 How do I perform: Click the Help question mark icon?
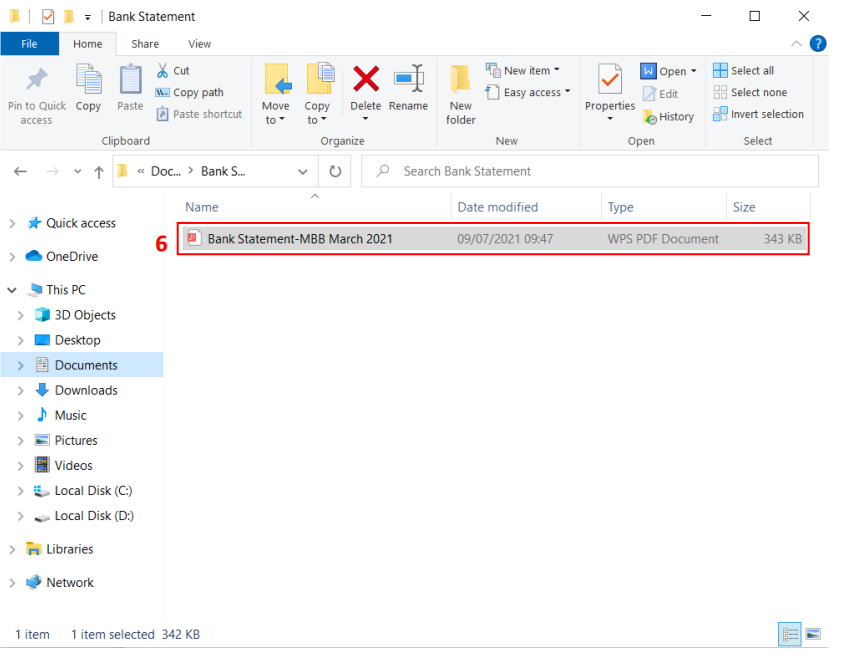tap(818, 44)
